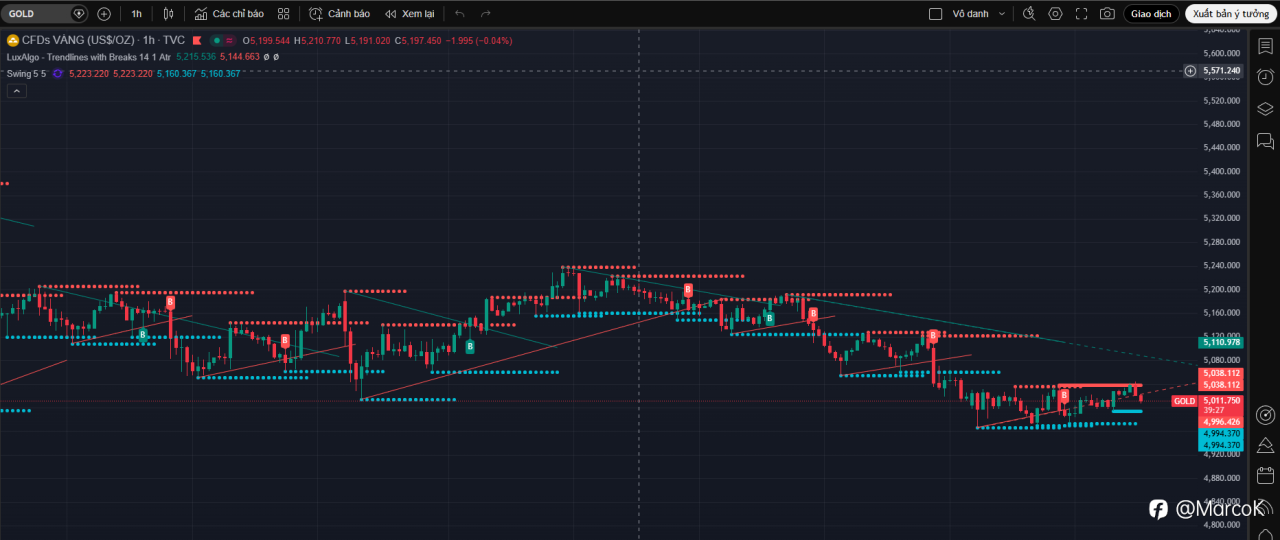The width and height of the screenshot is (1280, 540).
Task: Open the 1h timeframe selector
Action: 136,14
